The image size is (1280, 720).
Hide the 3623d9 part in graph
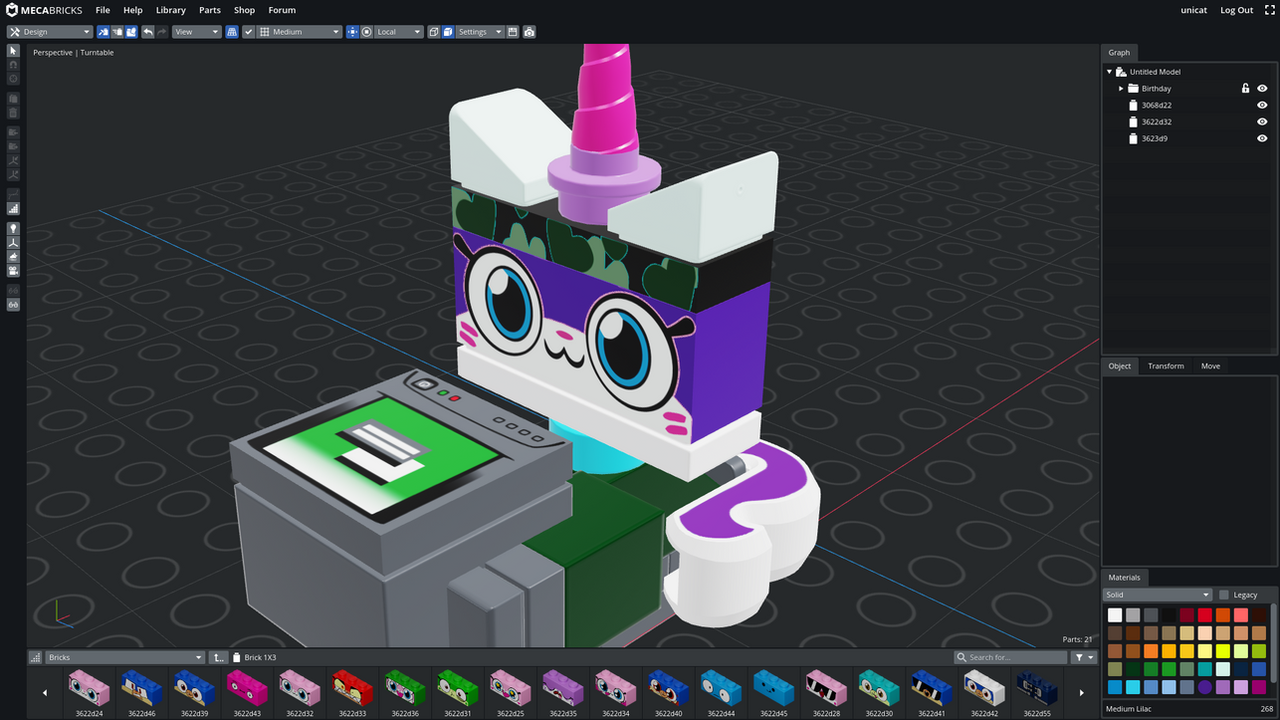coord(1262,138)
